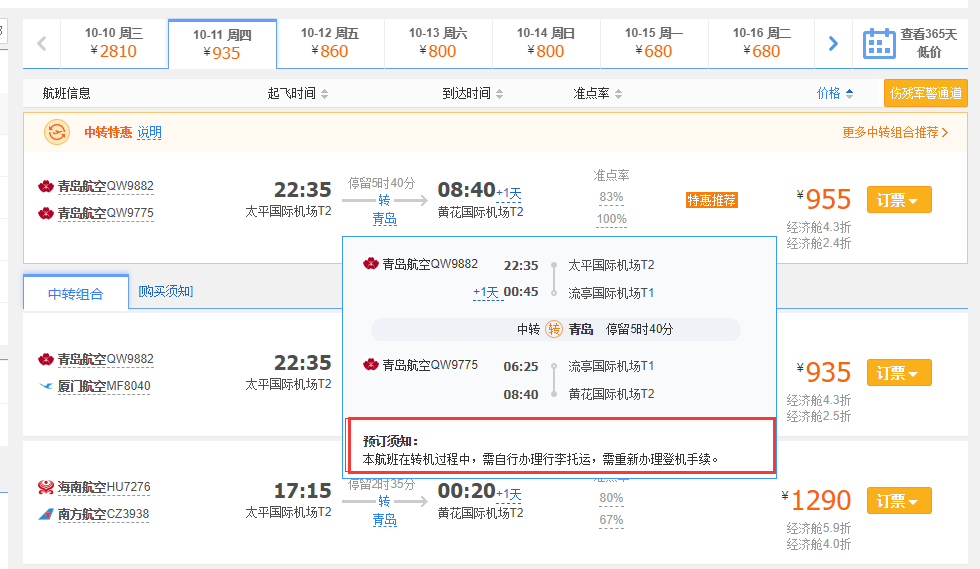
Task: Click Qingdao Airlines logo beside QW9775 in first row
Action: (46, 213)
